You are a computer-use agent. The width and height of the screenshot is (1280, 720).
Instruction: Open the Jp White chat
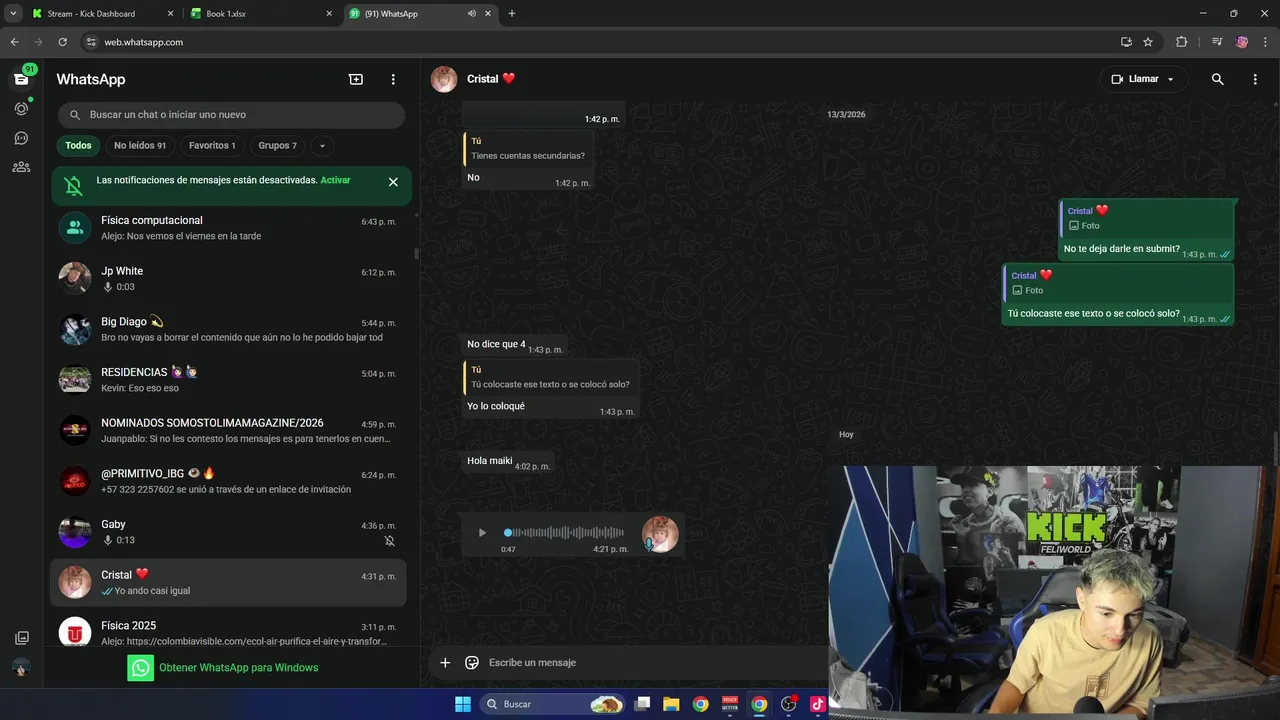pyautogui.click(x=228, y=279)
